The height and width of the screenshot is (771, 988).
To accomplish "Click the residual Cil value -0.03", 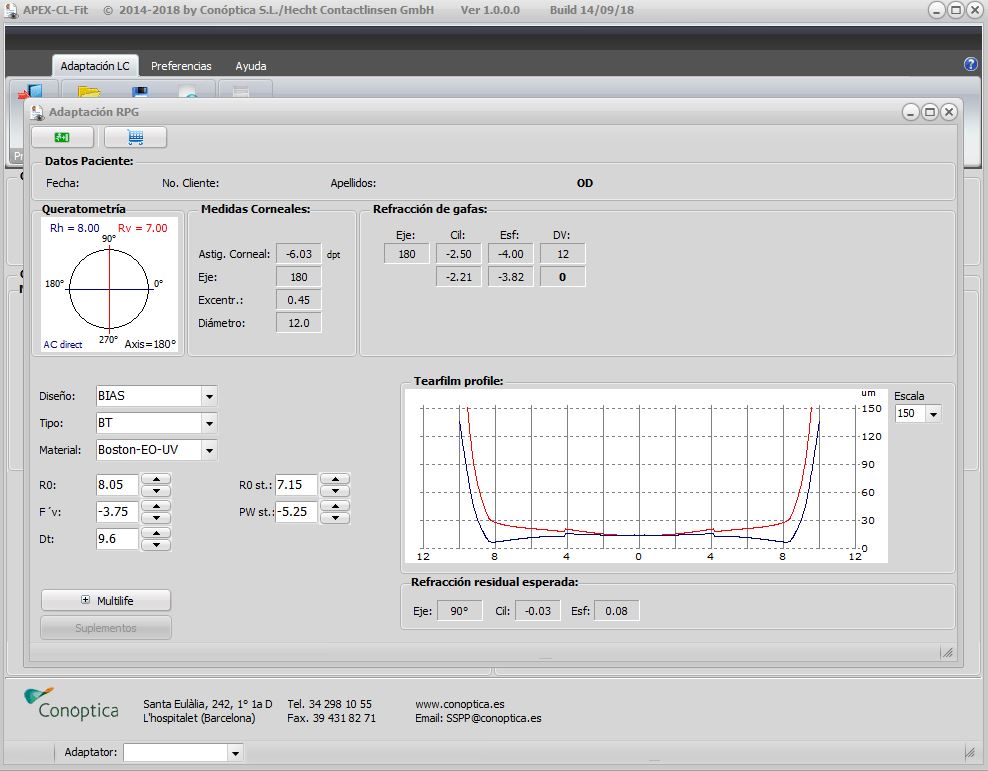I will [x=537, y=611].
